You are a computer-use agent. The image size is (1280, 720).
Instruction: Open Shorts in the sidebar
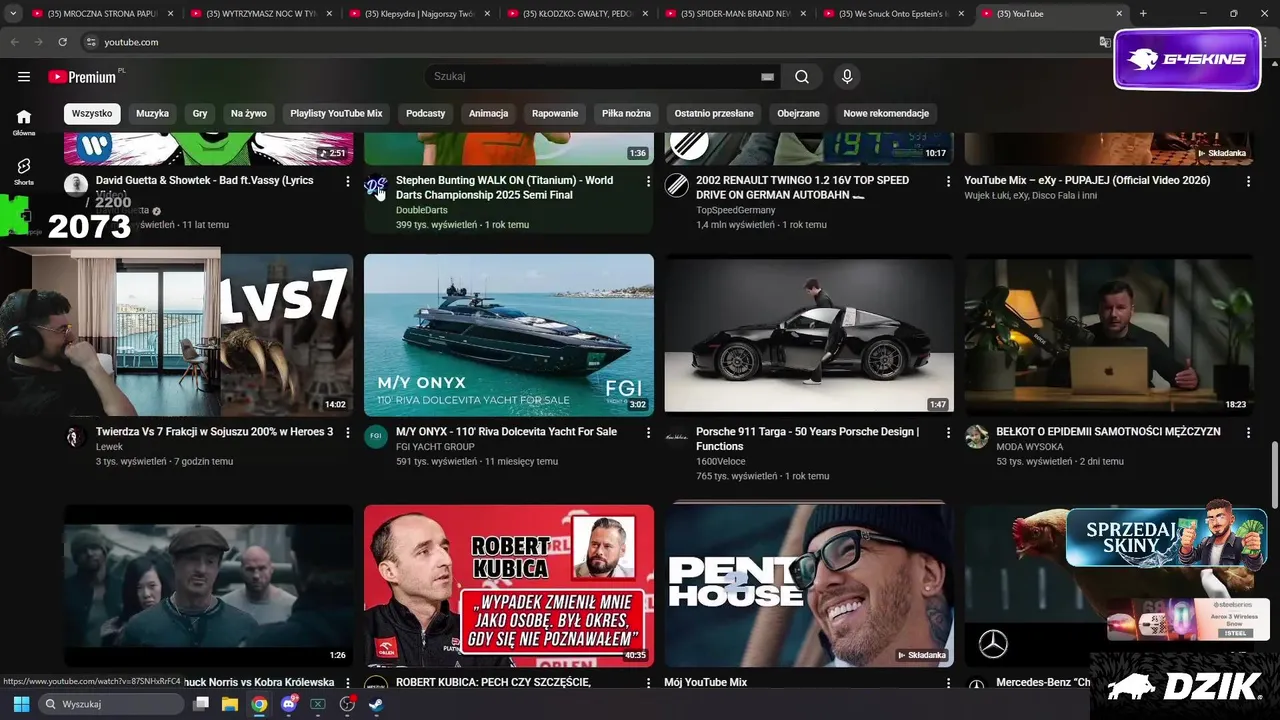pyautogui.click(x=23, y=171)
